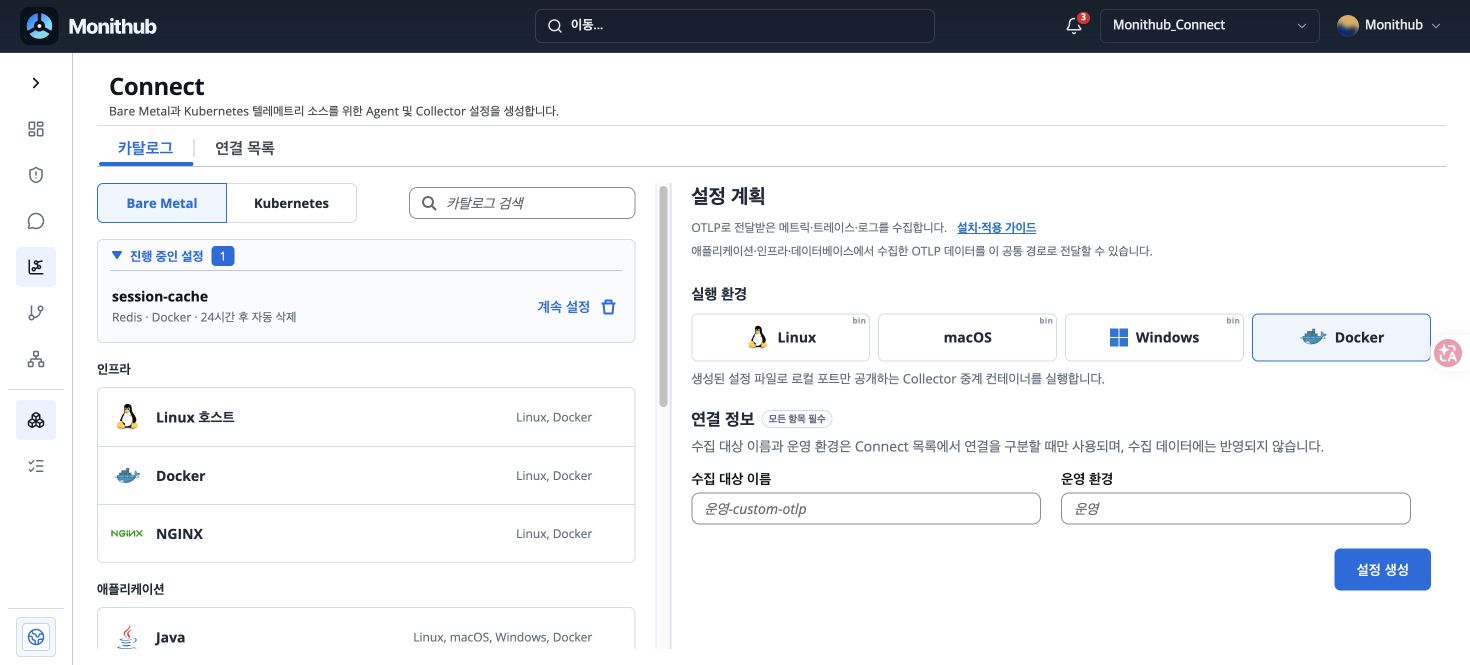The image size is (1470, 665).
Task: Click the 설정 생성 button
Action: (x=1382, y=569)
